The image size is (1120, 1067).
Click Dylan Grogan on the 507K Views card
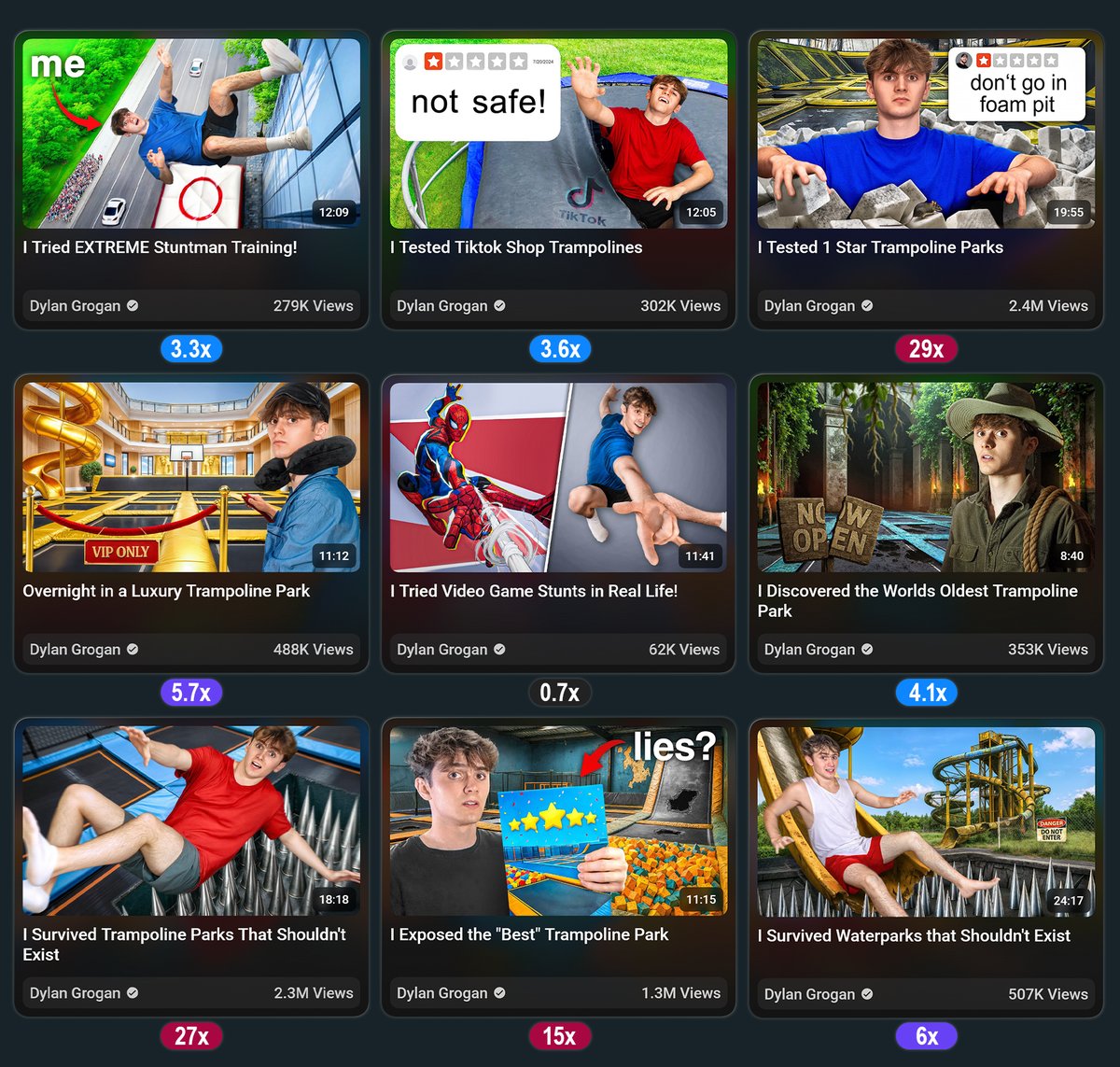coord(809,993)
